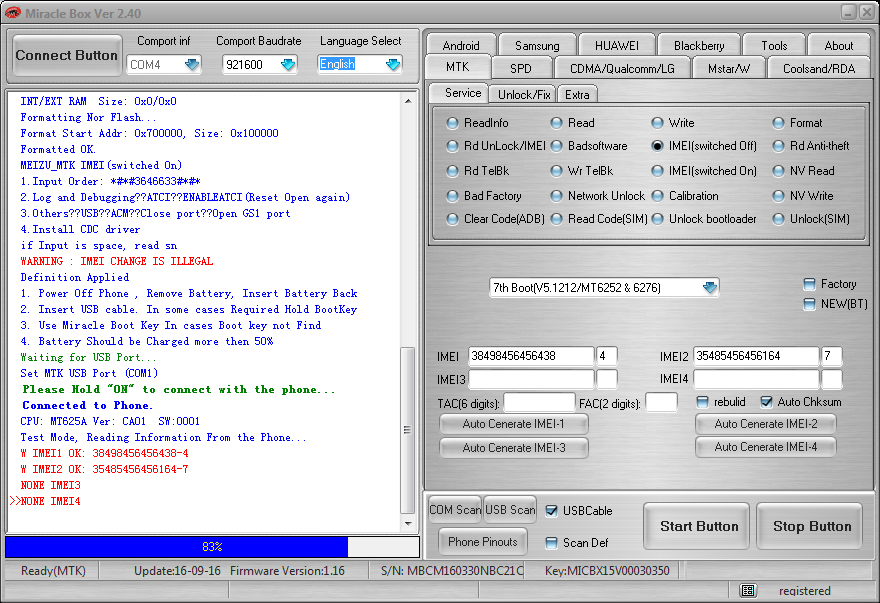The image size is (880, 603).
Task: Open the Comport Baudrate 921600 dropdown
Action: click(288, 65)
